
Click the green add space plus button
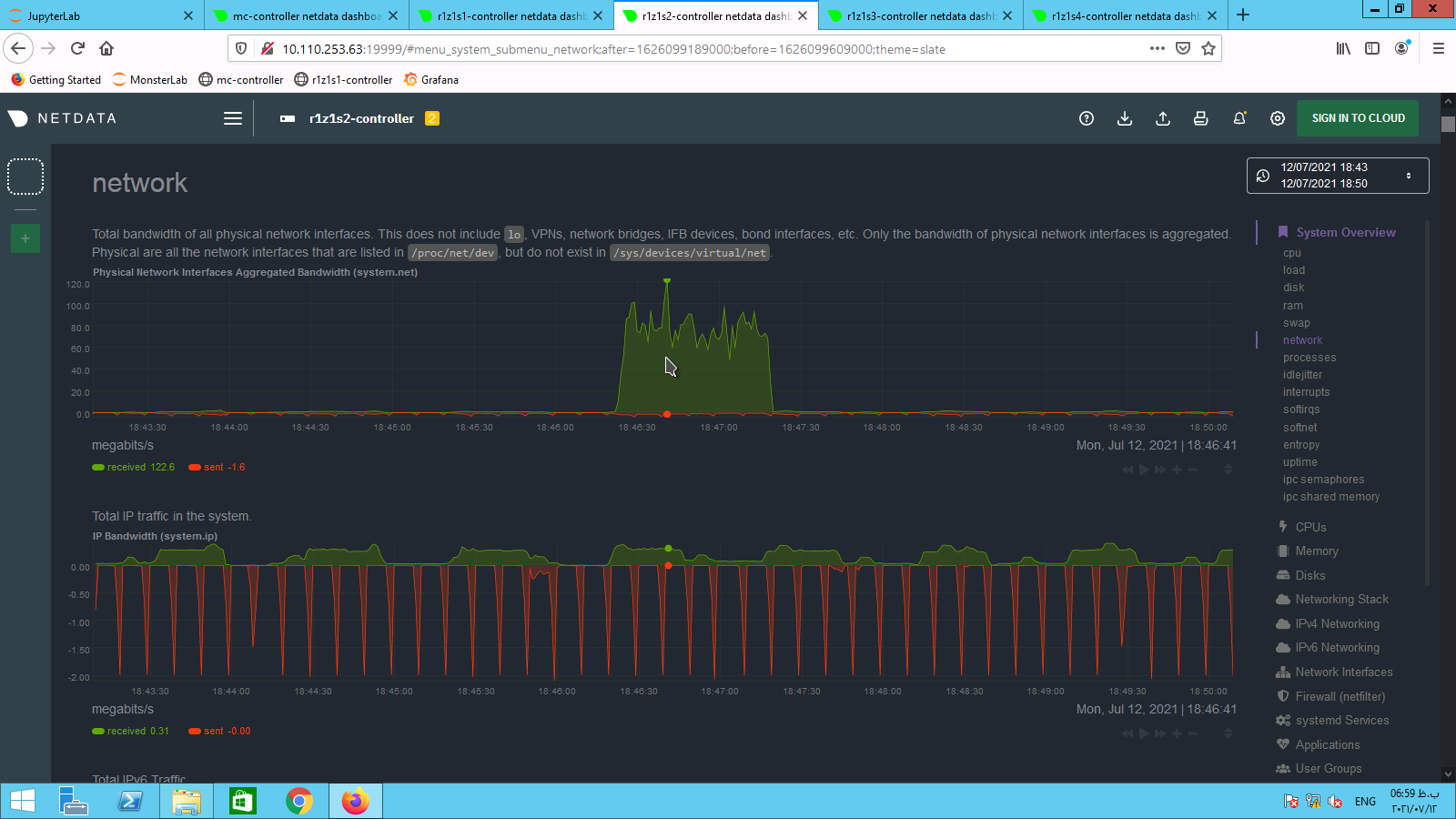[25, 238]
